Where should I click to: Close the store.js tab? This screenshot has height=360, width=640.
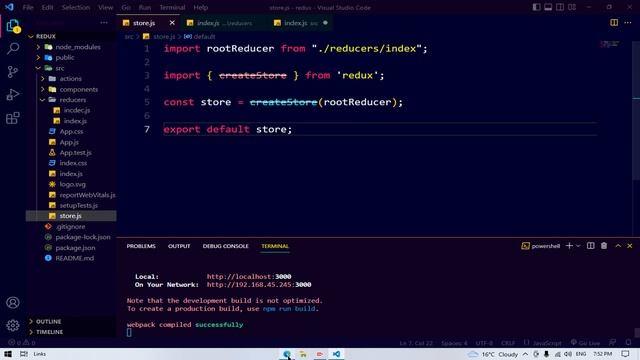[x=172, y=23]
